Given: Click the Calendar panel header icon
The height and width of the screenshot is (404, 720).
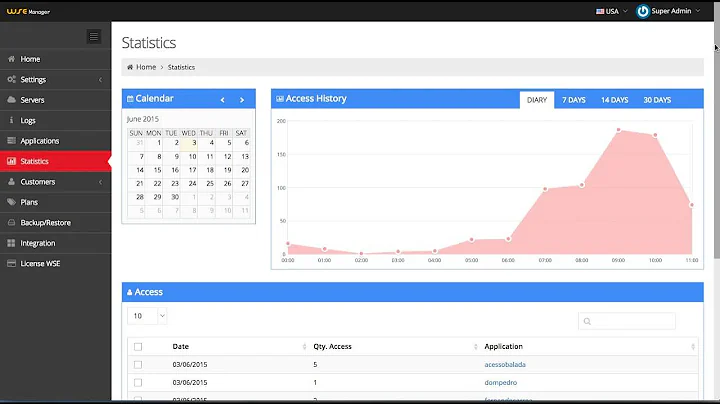Looking at the screenshot, I should coord(130,99).
